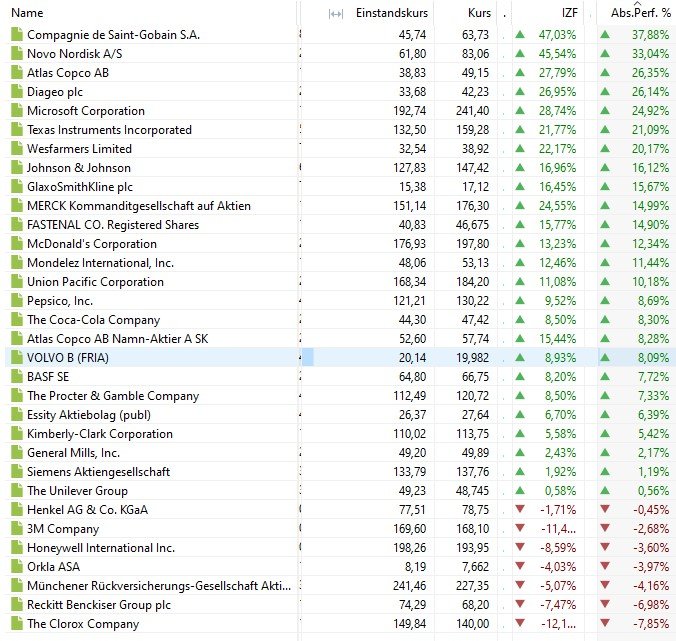Click Mondelez Abs.Perf. value 11,44%
The height and width of the screenshot is (641, 676).
pyautogui.click(x=651, y=263)
